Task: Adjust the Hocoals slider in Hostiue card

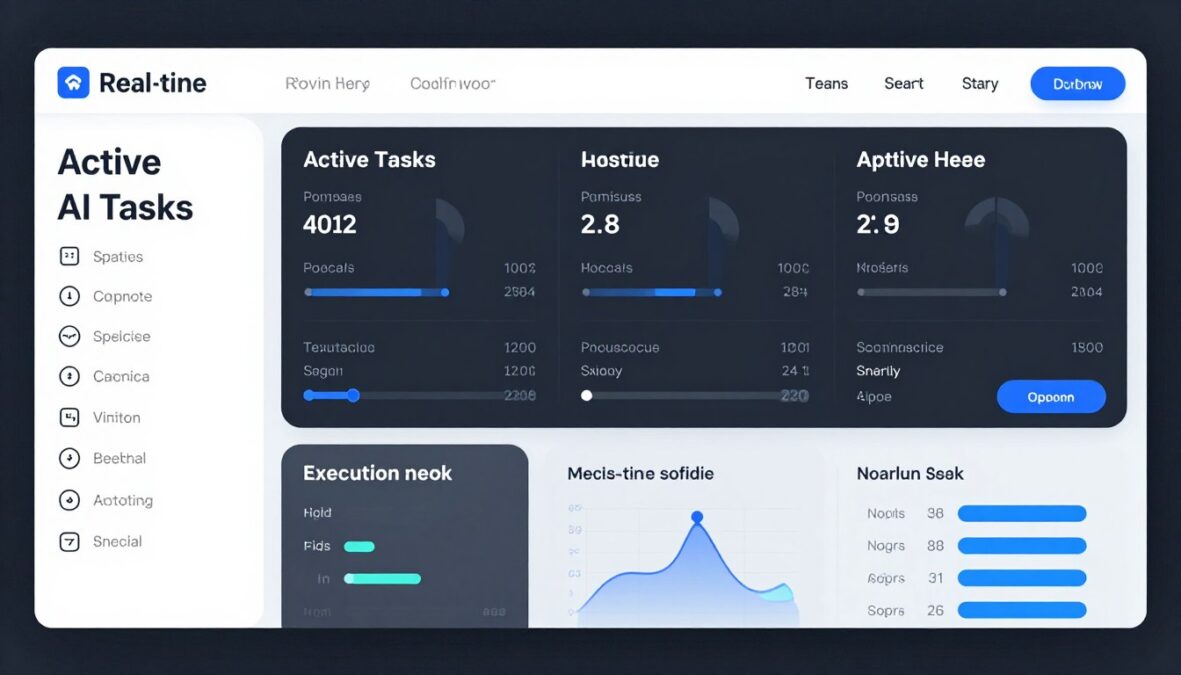Action: 652,292
